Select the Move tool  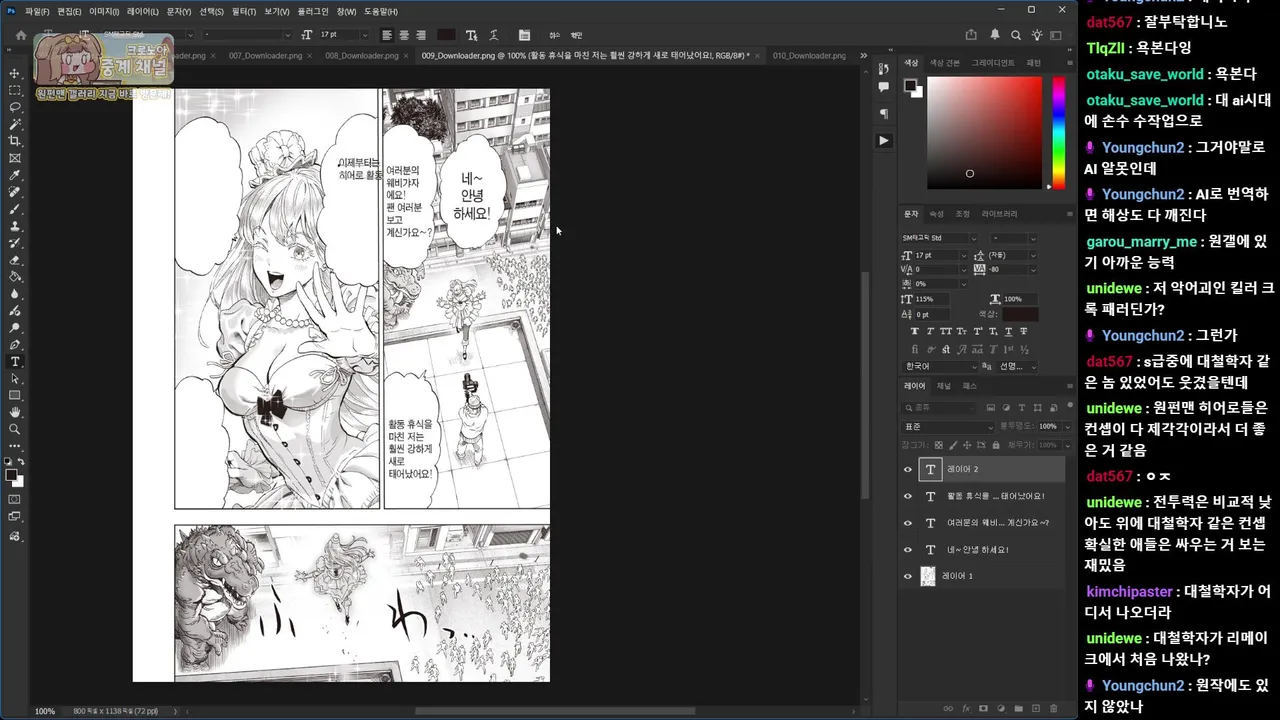click(x=15, y=73)
